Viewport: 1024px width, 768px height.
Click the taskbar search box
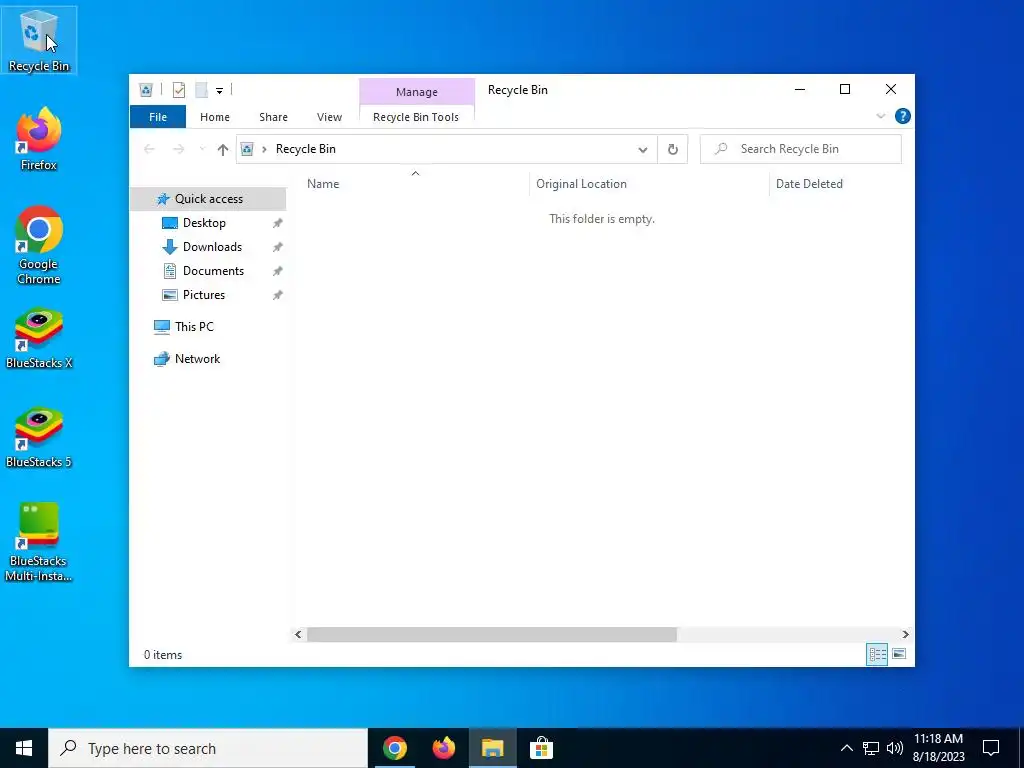point(208,748)
